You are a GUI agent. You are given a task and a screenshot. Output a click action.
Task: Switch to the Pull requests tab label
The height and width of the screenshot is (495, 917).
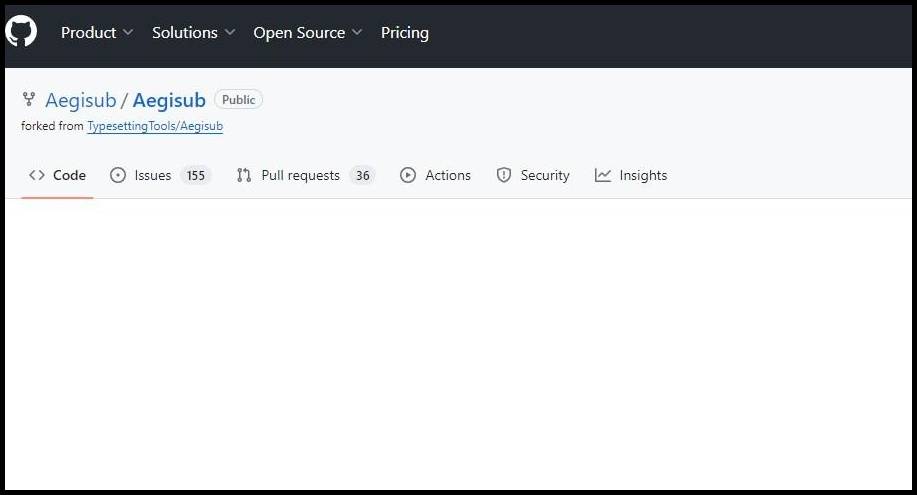point(300,175)
